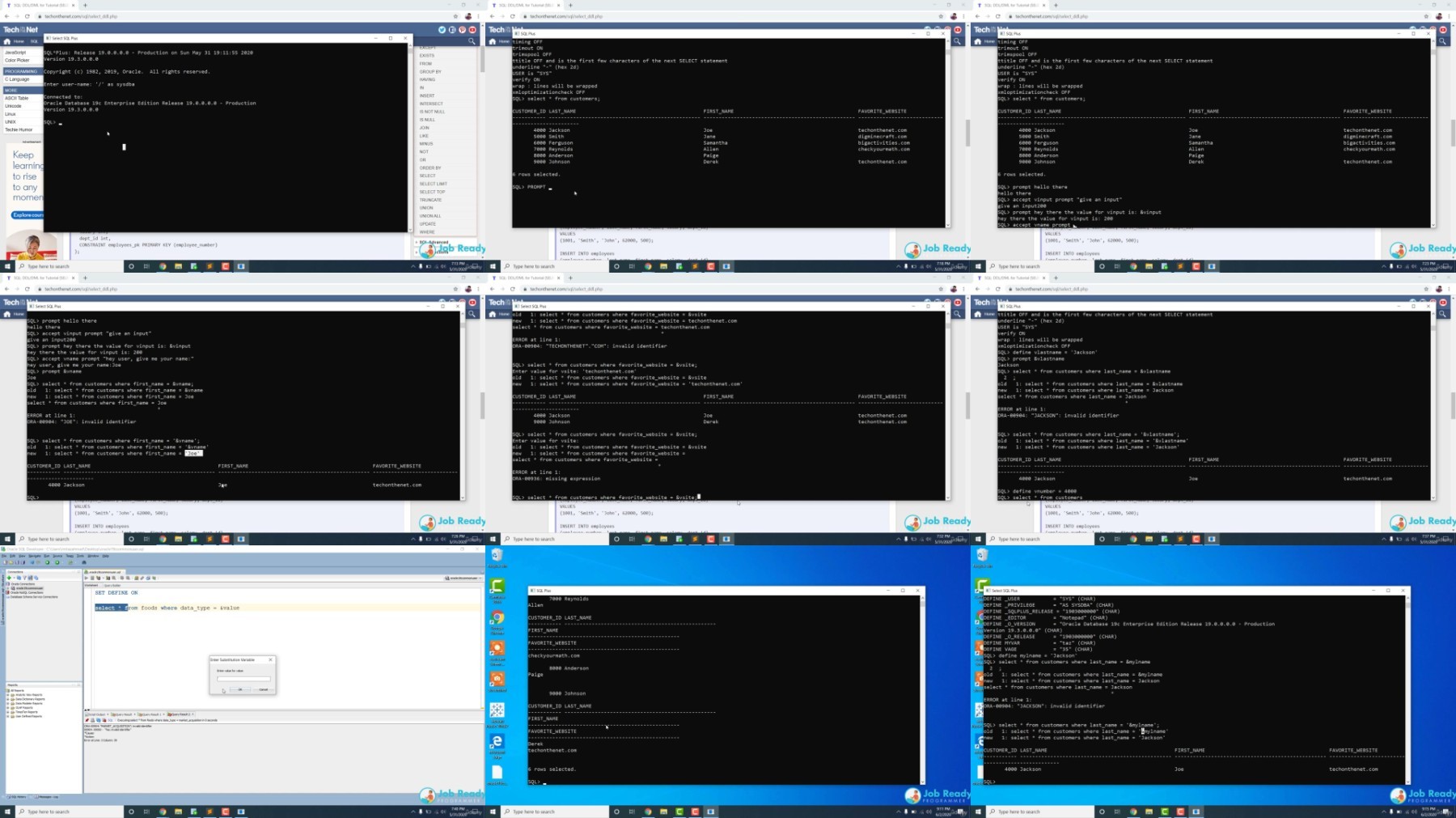
Task: Click OK in Enter Substitution Variable dialog
Action: [x=239, y=689]
